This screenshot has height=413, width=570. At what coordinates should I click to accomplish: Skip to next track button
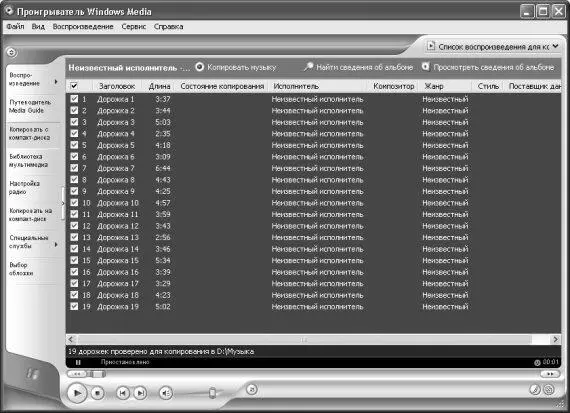click(140, 393)
